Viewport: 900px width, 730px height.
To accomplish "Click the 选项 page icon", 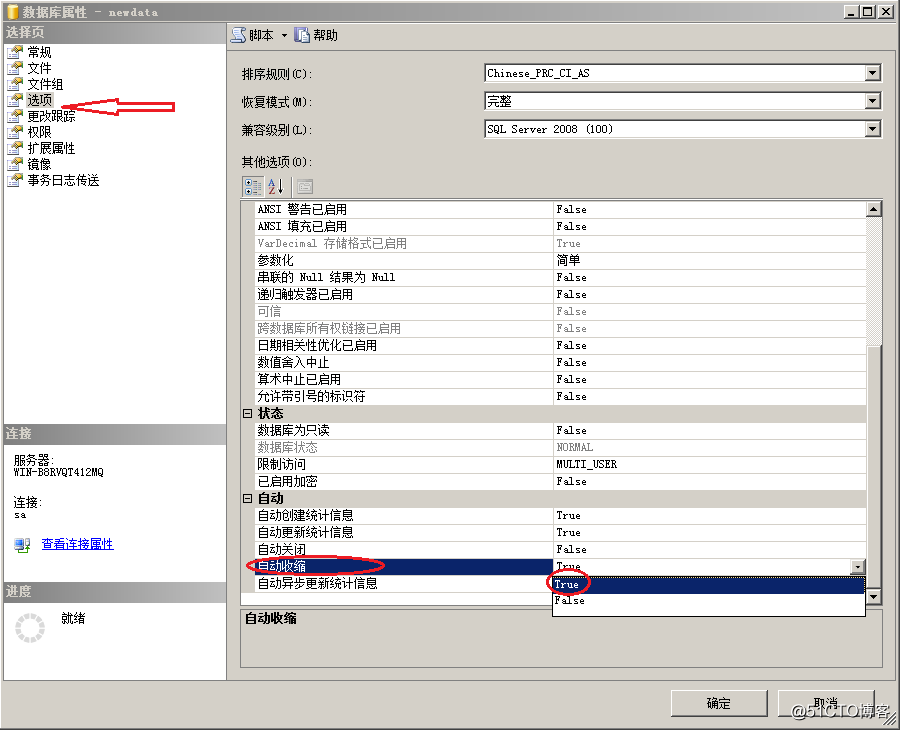I will (15, 100).
